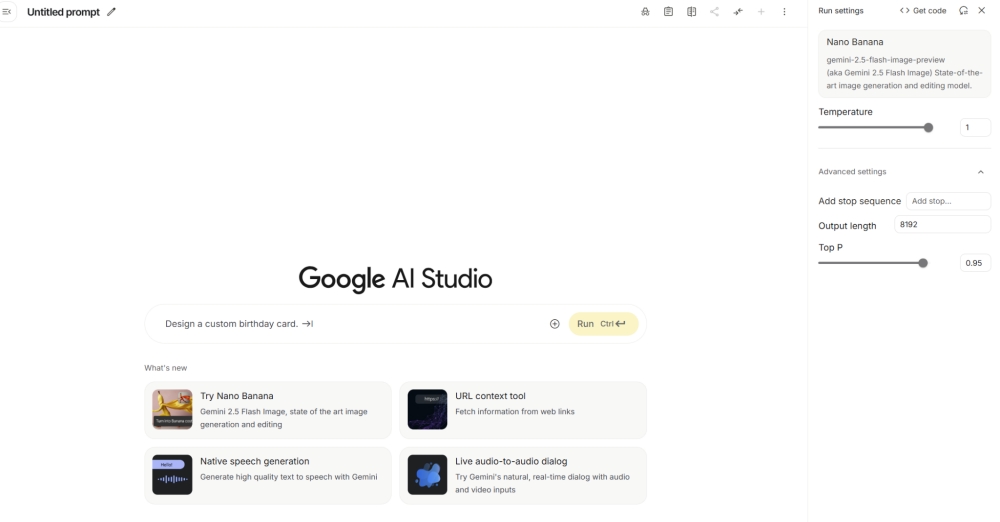Close the Run settings panel
The height and width of the screenshot is (522, 1000).
(982, 10)
